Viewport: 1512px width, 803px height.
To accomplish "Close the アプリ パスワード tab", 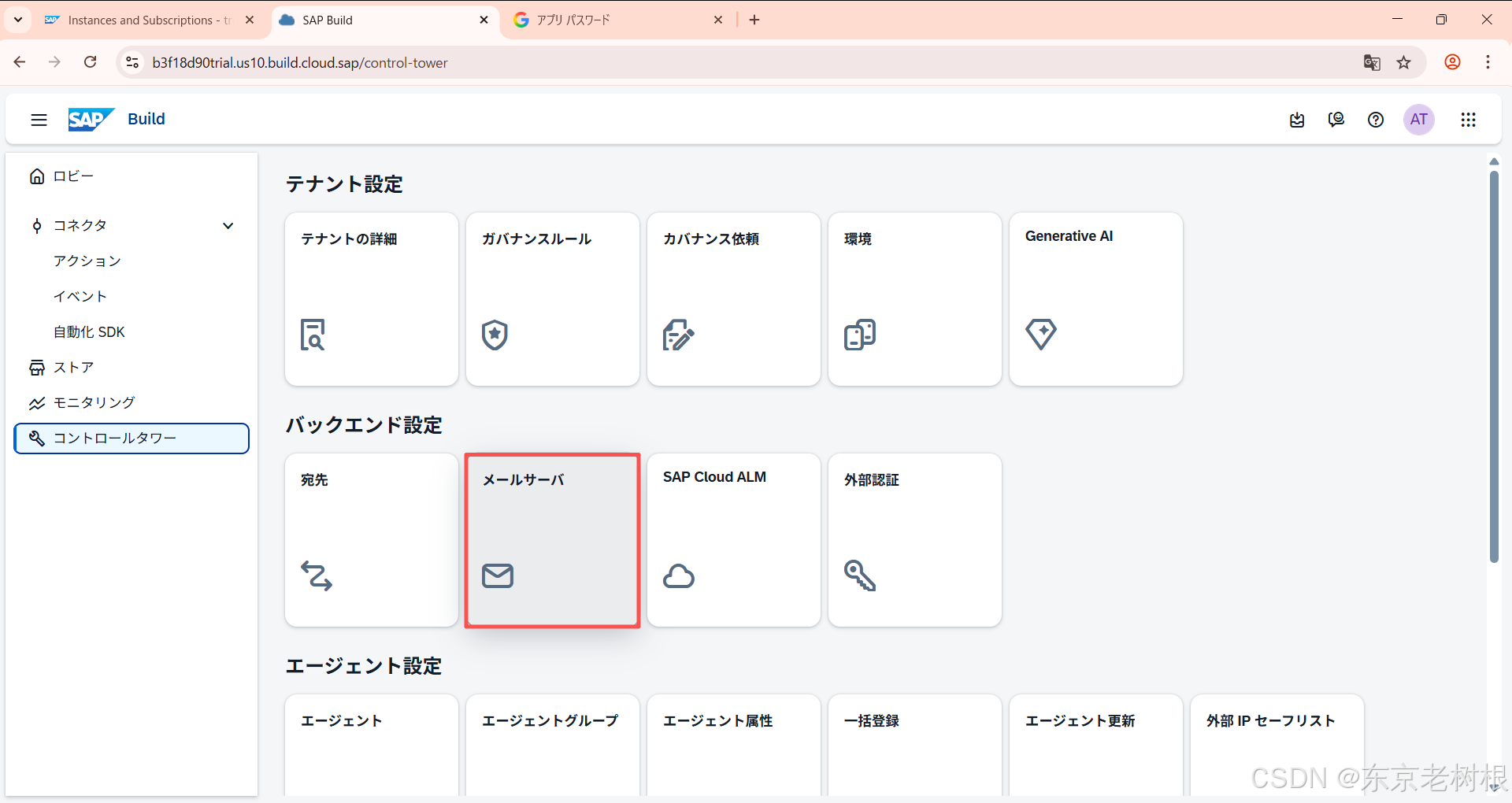I will coord(718,20).
